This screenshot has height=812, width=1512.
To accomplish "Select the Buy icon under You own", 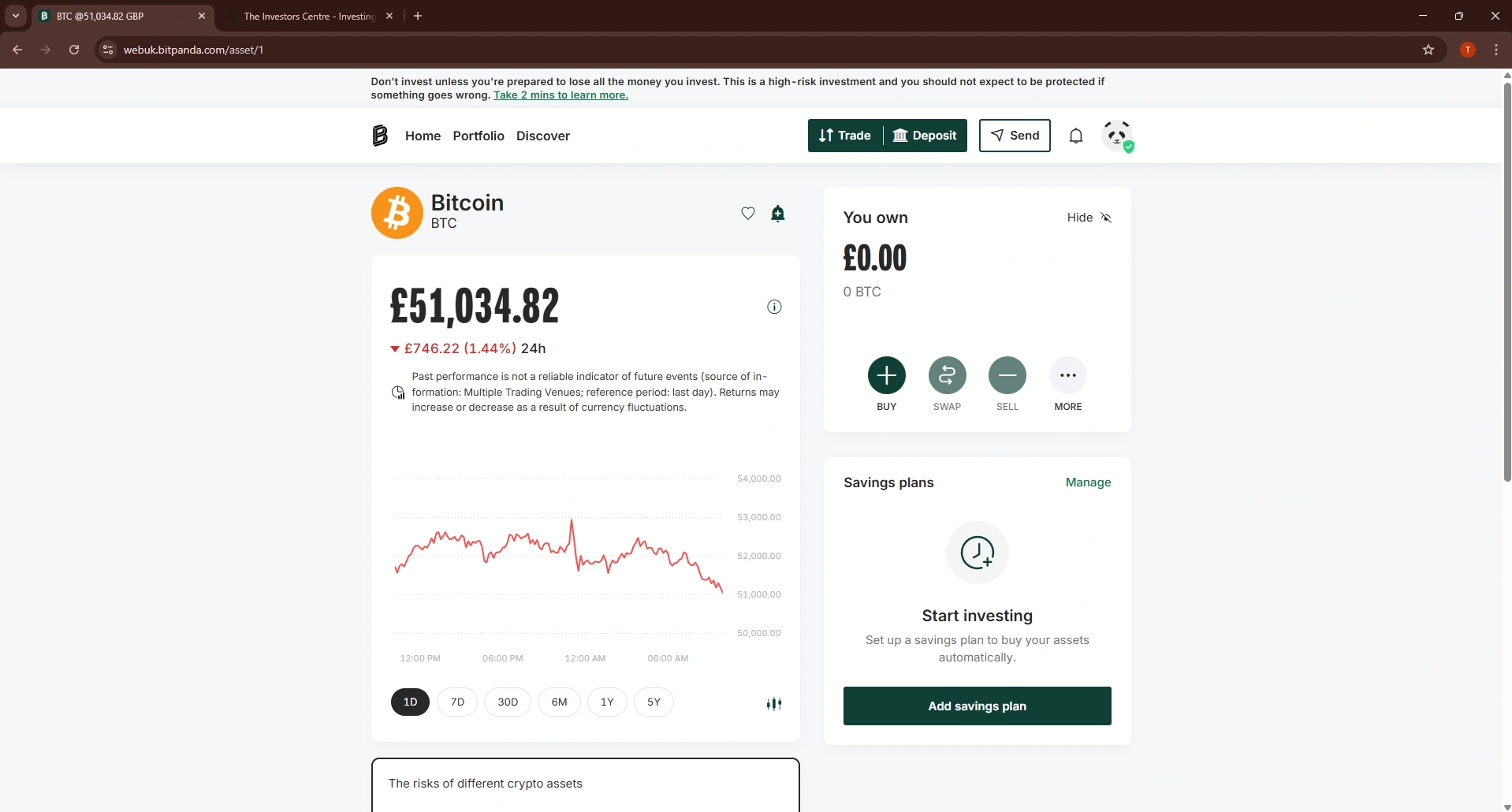I will point(886,375).
